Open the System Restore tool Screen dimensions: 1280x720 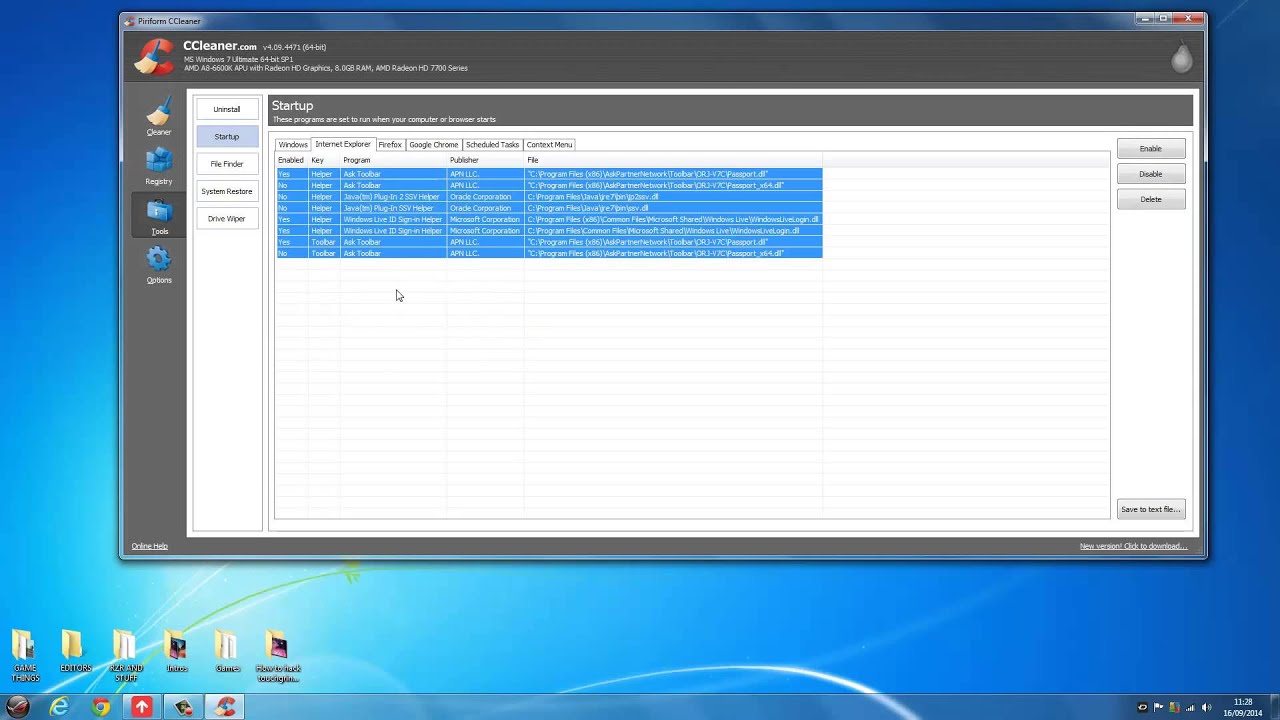(x=227, y=191)
